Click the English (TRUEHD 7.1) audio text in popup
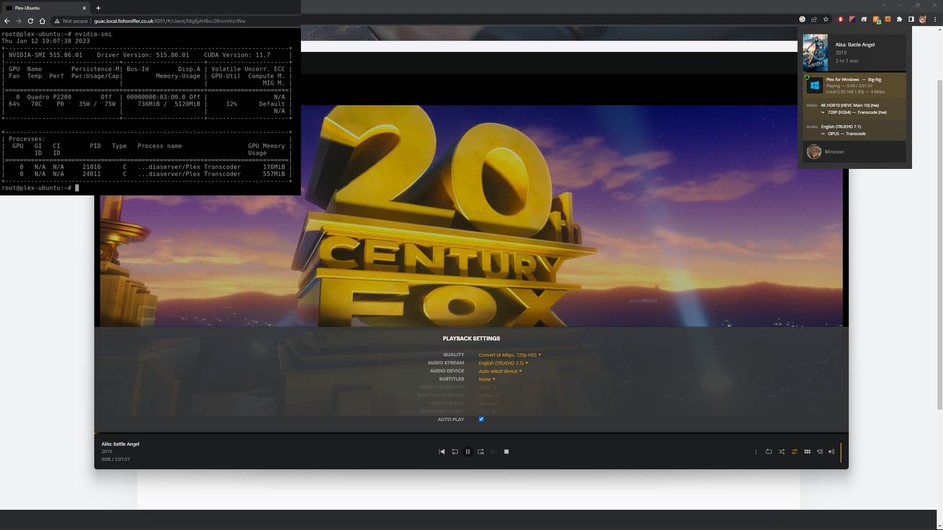Image resolution: width=943 pixels, height=530 pixels. pos(841,127)
